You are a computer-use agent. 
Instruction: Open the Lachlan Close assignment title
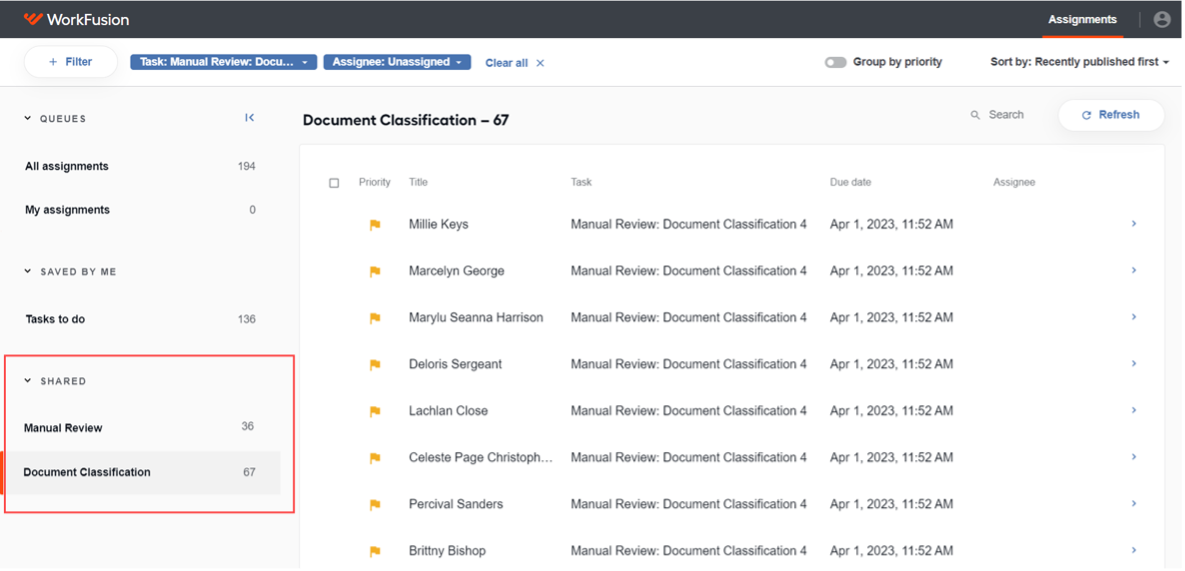point(448,411)
